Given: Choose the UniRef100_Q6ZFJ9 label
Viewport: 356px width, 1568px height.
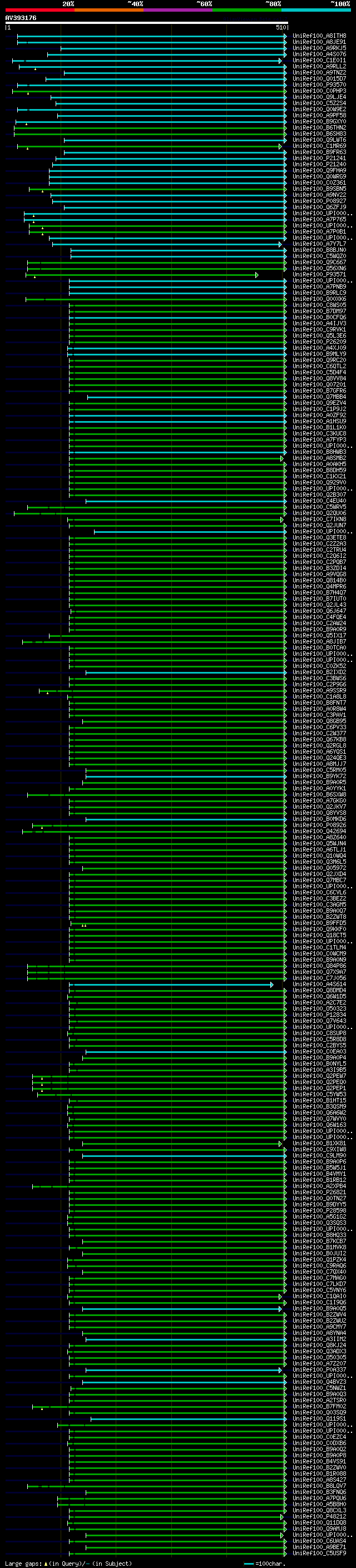Looking at the screenshot, I should coord(319,207).
